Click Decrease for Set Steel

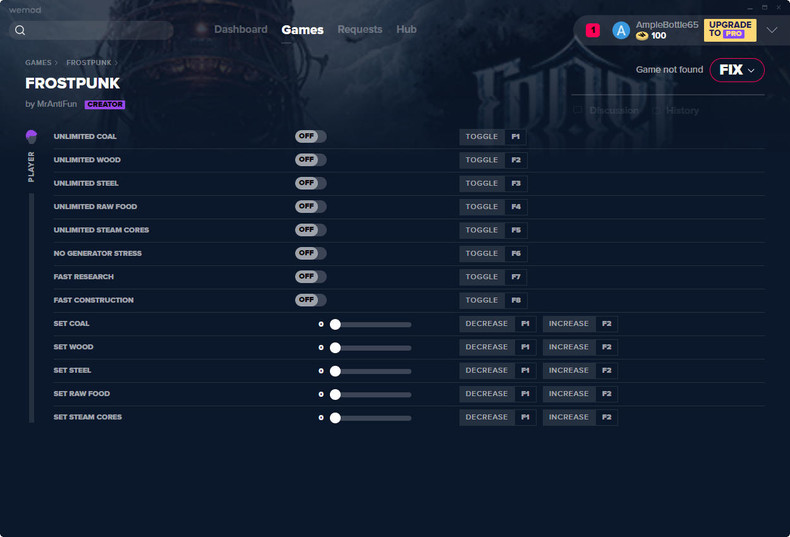coord(498,370)
